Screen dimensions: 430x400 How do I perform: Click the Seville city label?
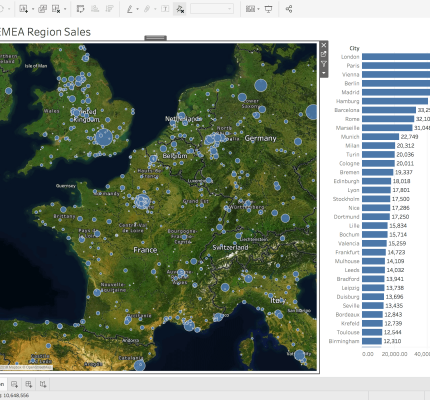click(x=351, y=306)
